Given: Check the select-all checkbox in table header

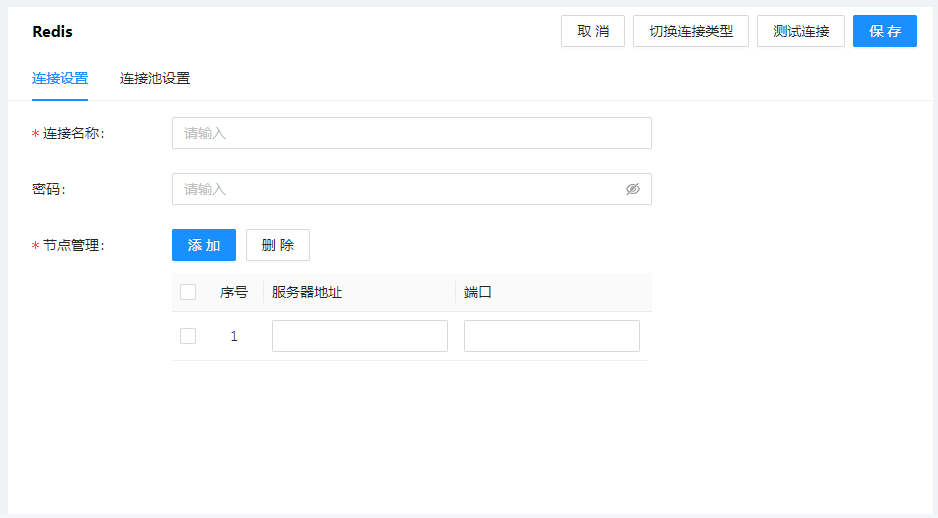Looking at the screenshot, I should (188, 292).
